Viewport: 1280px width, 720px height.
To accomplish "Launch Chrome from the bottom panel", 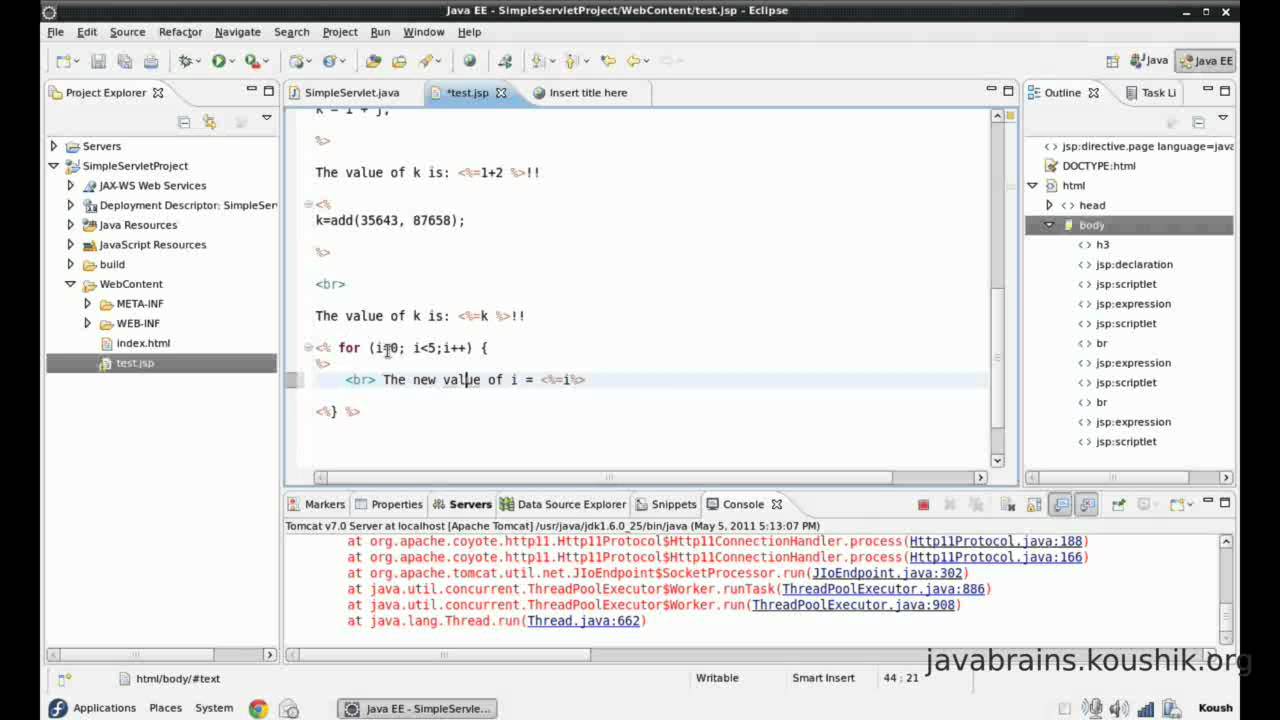I will coord(258,709).
